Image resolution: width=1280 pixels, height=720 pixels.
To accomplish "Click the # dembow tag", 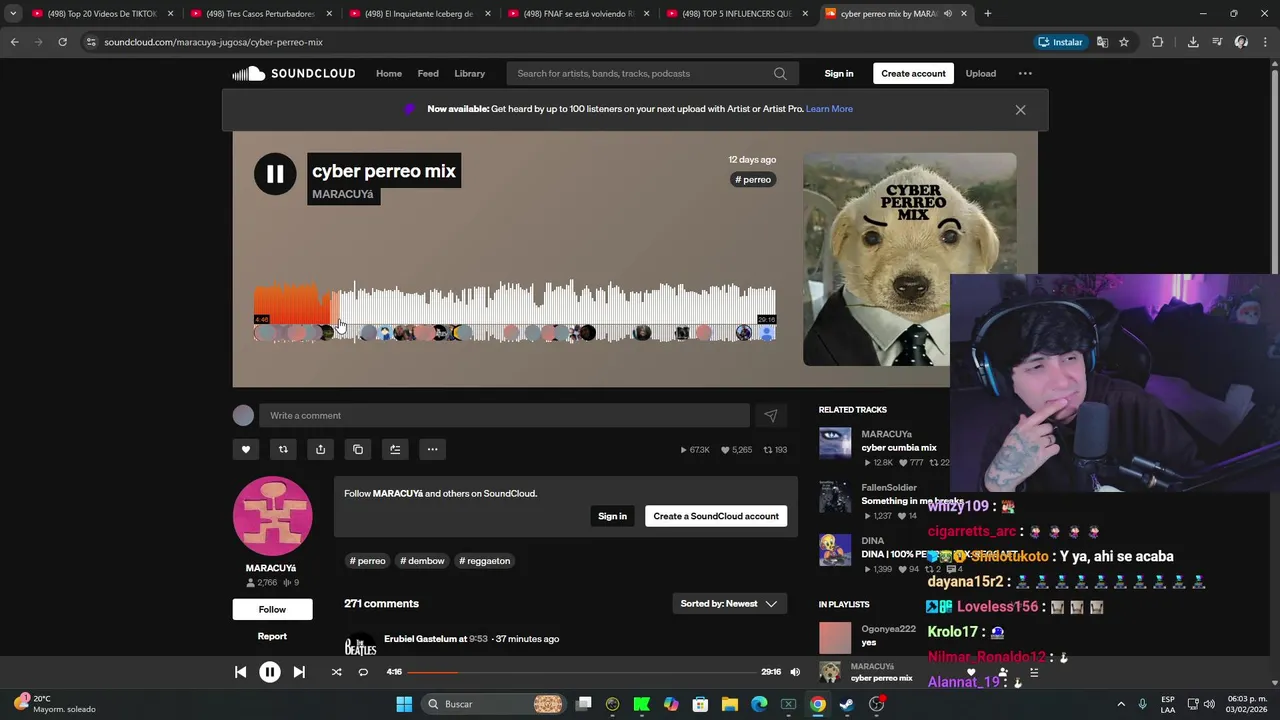I will coord(422,561).
